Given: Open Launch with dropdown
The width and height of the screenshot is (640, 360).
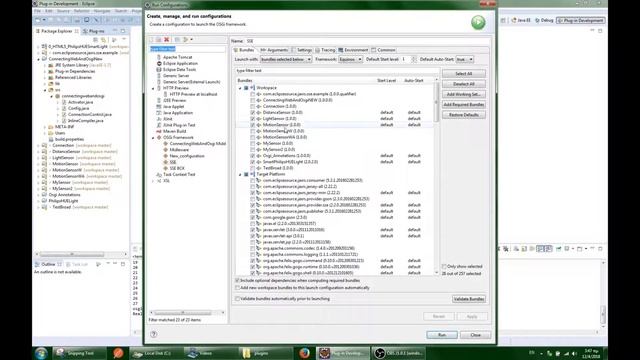Looking at the screenshot, I should tap(286, 60).
